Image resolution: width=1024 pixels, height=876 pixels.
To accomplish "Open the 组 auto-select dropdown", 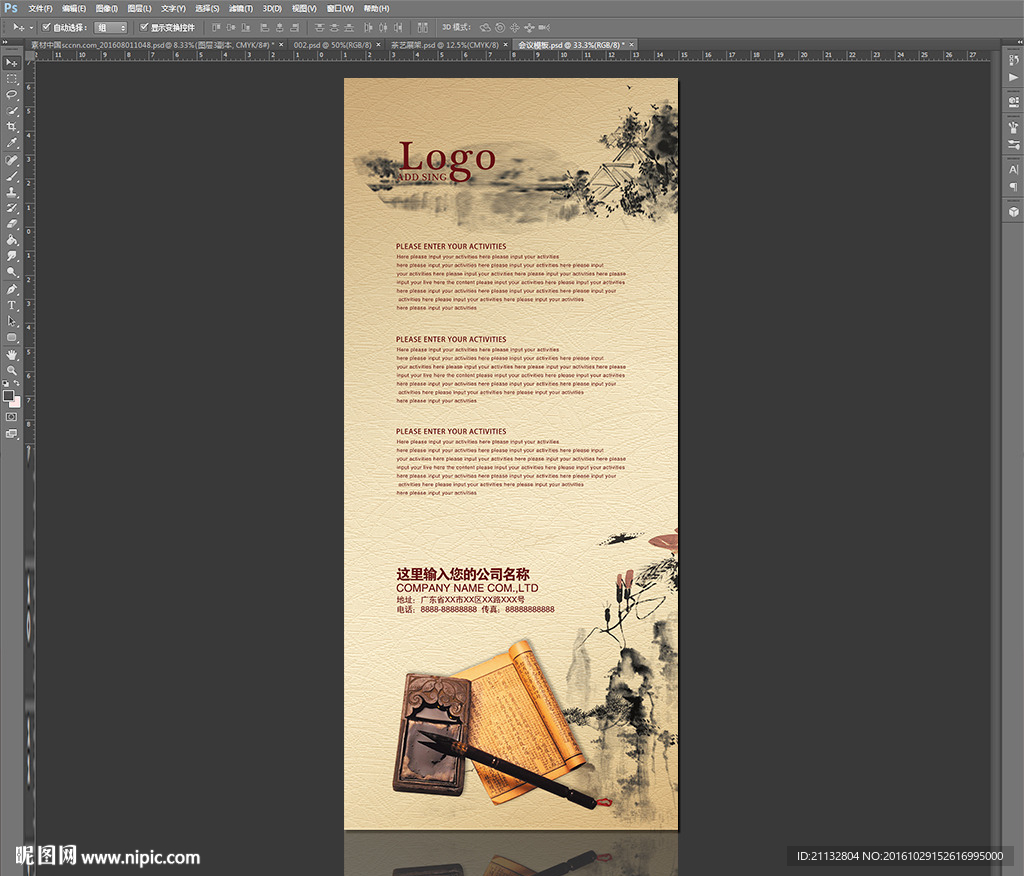I will [x=111, y=28].
